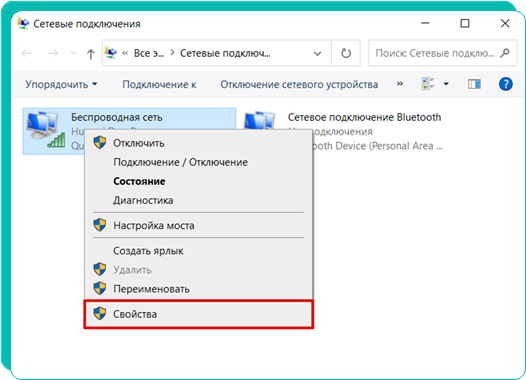Open the 'Упорядочить' dropdown menu
This screenshot has height=380, width=526.
point(61,84)
